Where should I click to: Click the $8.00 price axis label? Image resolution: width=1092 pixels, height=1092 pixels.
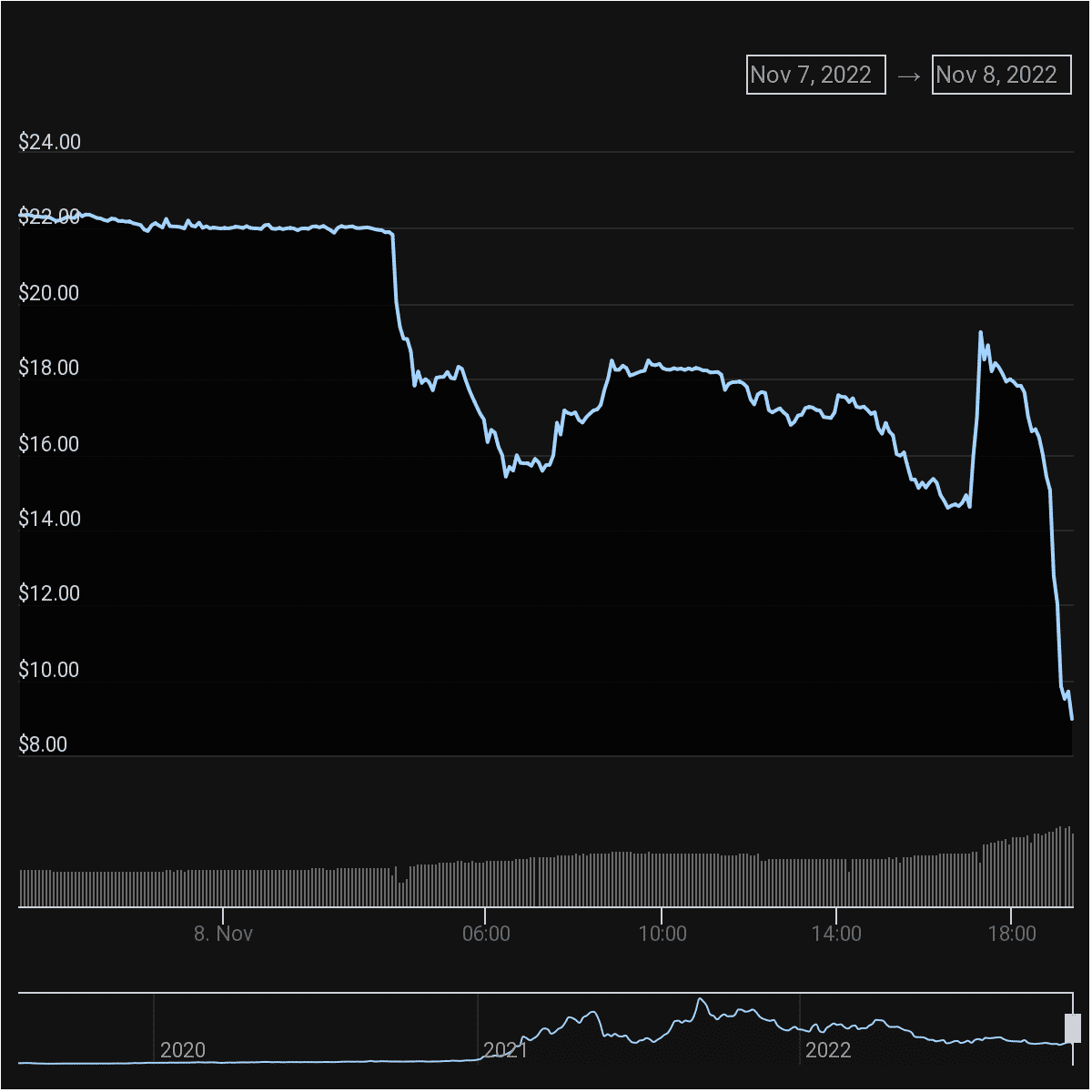tap(43, 744)
